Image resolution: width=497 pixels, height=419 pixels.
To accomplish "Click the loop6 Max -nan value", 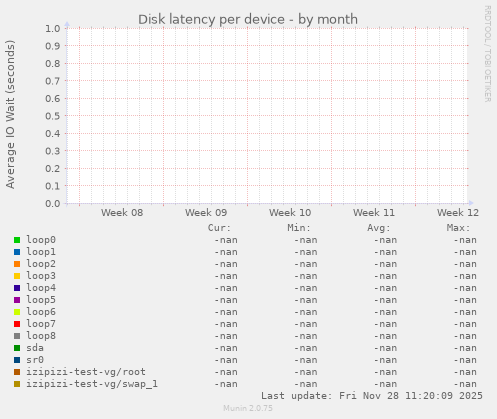I will pos(465,312).
